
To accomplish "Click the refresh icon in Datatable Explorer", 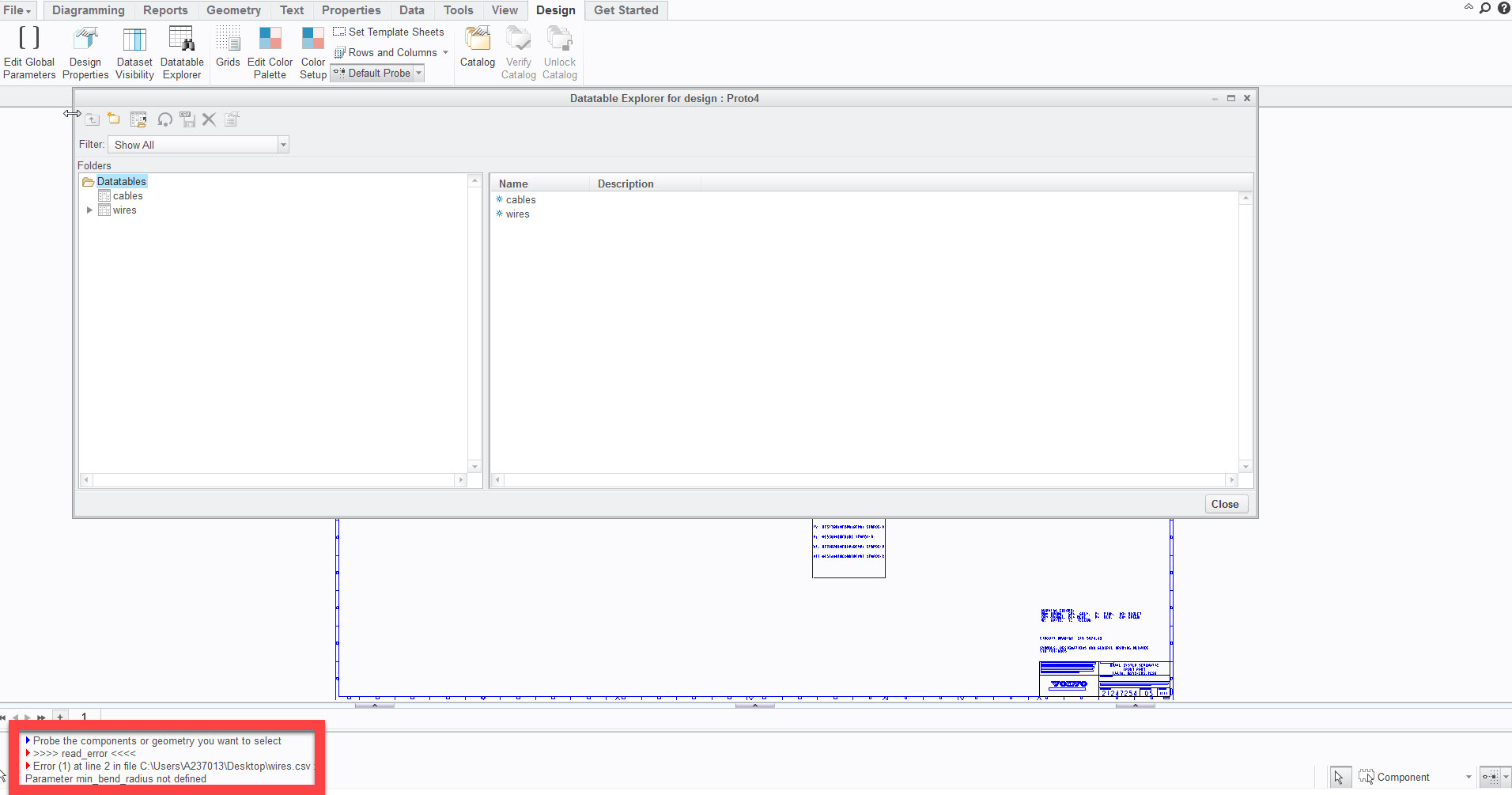I will 164,119.
